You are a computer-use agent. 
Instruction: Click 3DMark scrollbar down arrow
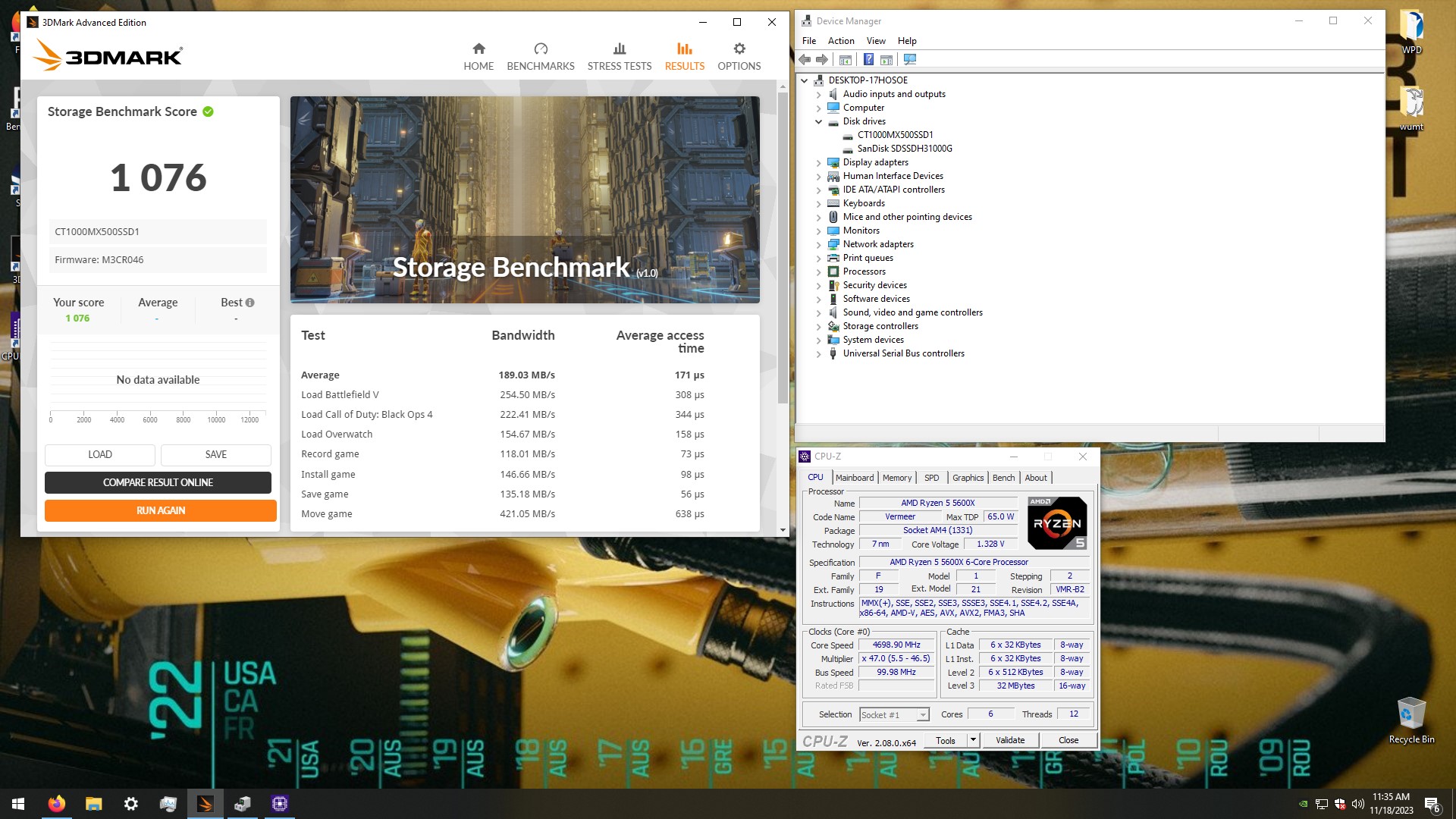[783, 530]
